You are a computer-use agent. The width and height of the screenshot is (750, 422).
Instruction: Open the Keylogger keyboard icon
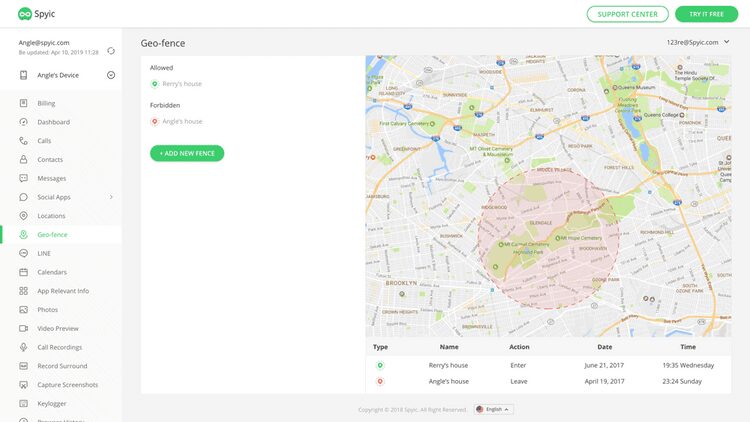click(23, 403)
